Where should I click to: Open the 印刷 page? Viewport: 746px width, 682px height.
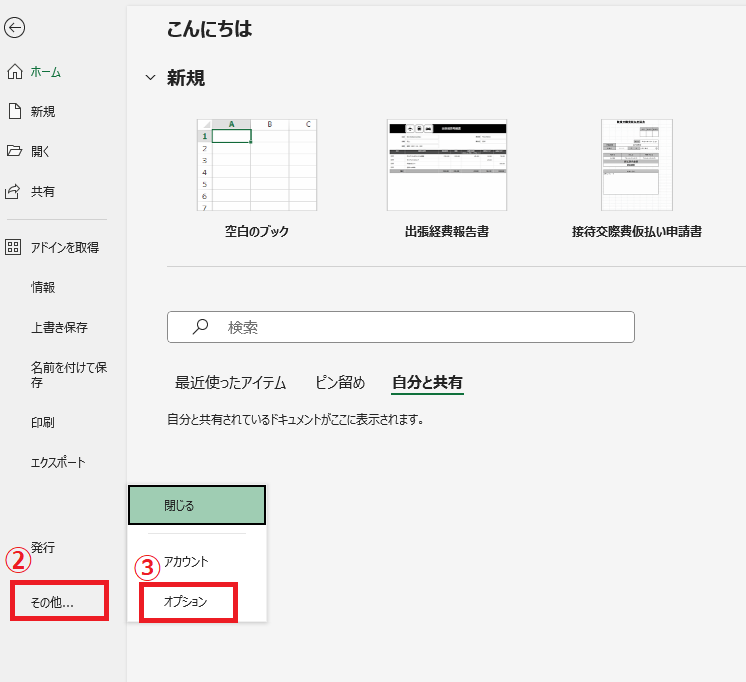pos(43,423)
